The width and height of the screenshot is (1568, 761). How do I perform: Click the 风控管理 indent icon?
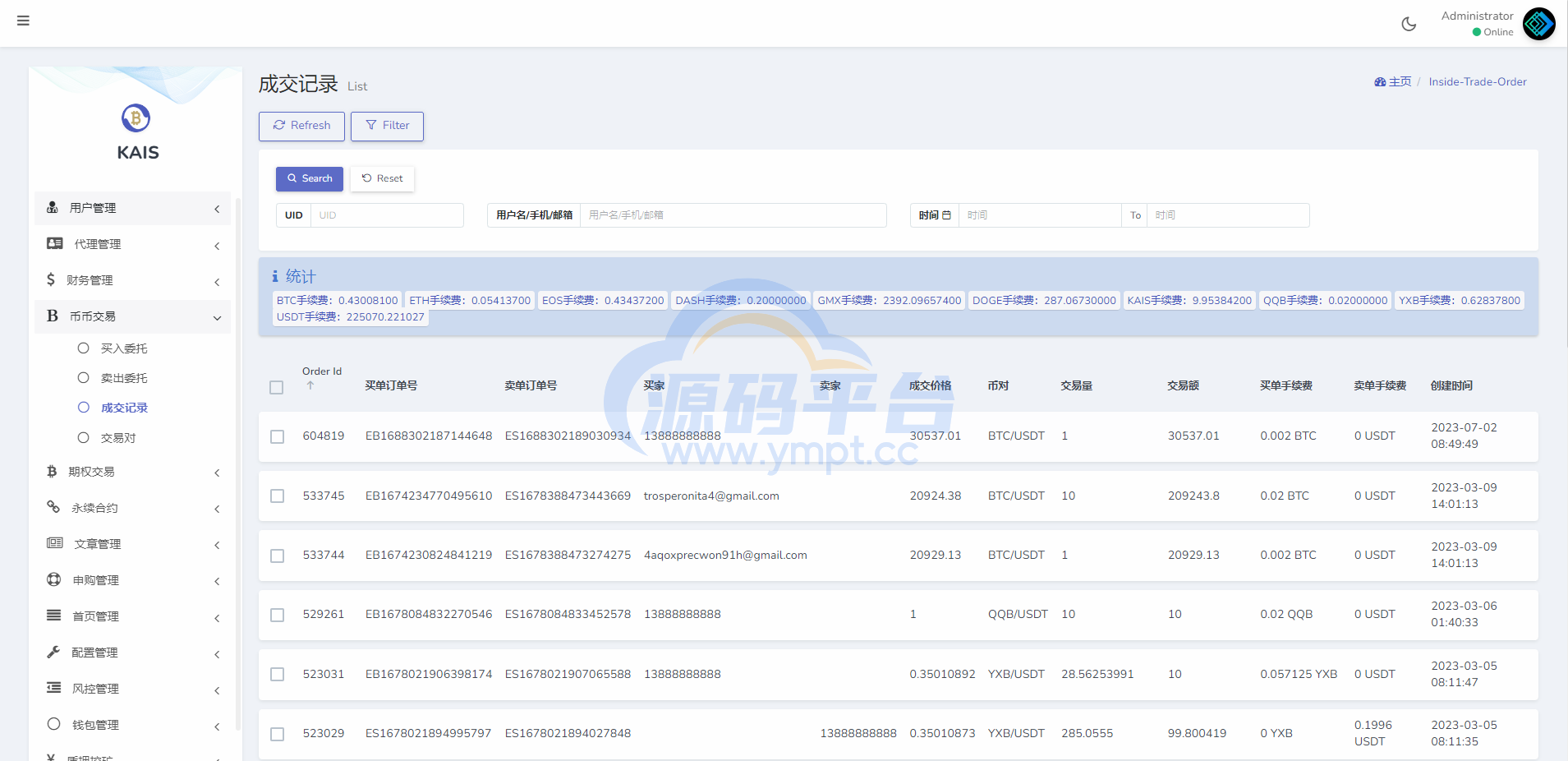(54, 688)
